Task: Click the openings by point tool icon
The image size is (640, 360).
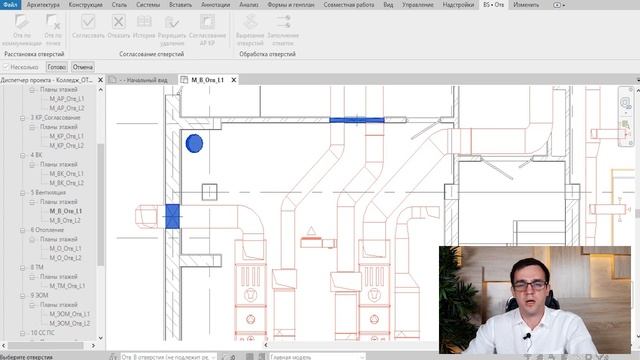Action: click(53, 22)
